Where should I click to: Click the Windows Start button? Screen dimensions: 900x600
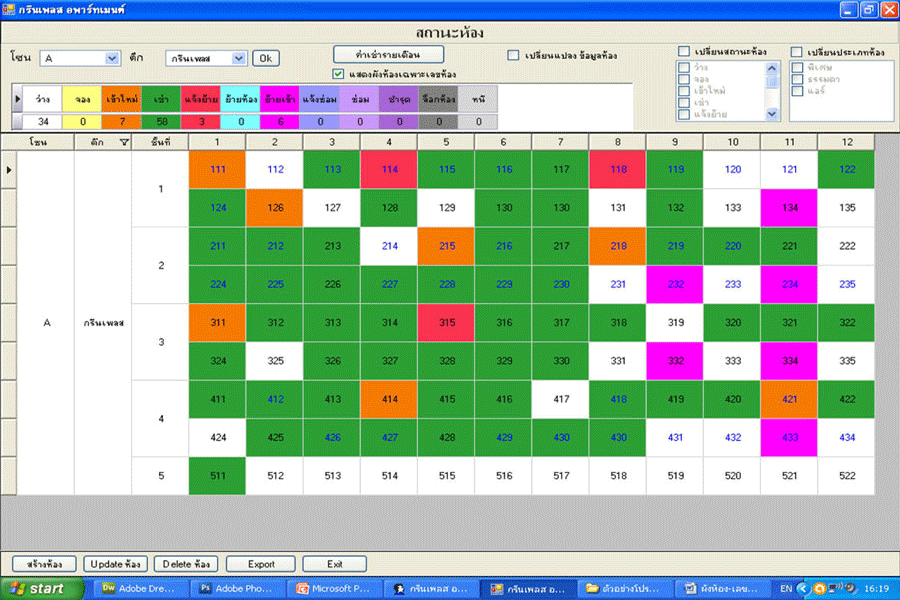37,589
